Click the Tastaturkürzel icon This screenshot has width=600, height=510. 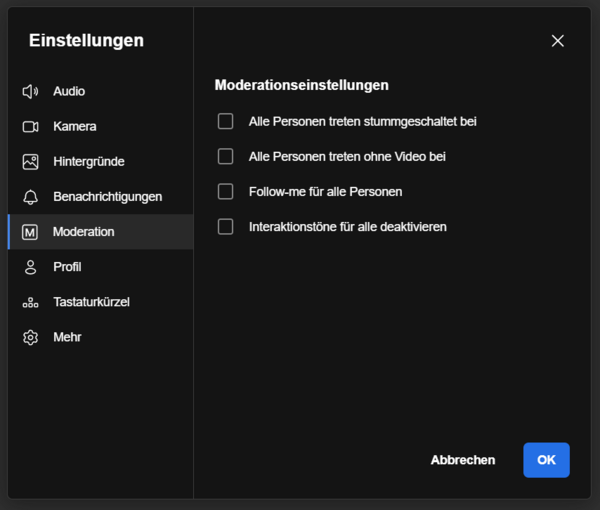30,303
